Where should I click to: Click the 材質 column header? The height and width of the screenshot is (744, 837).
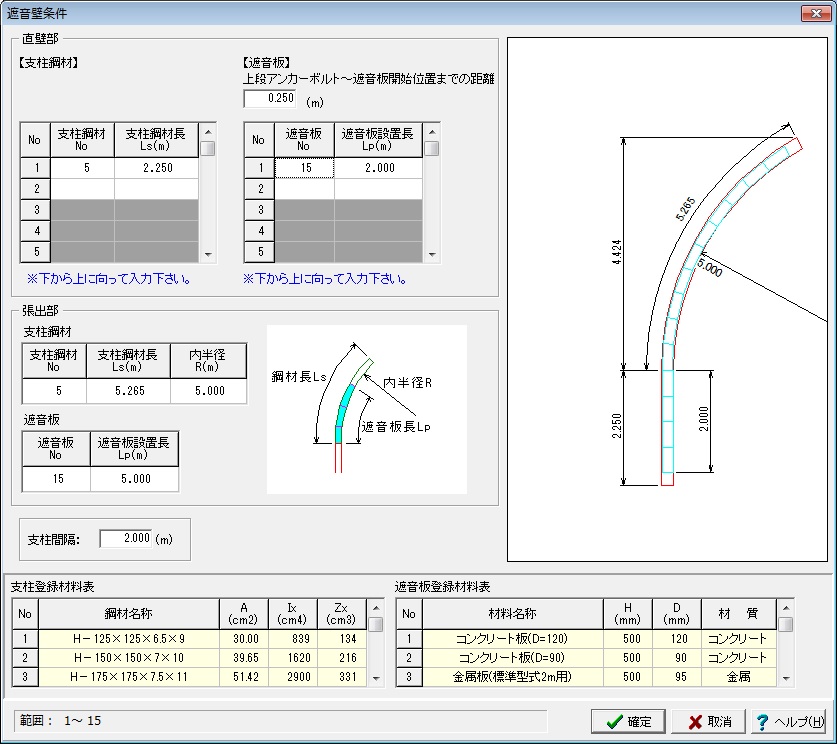point(739,614)
